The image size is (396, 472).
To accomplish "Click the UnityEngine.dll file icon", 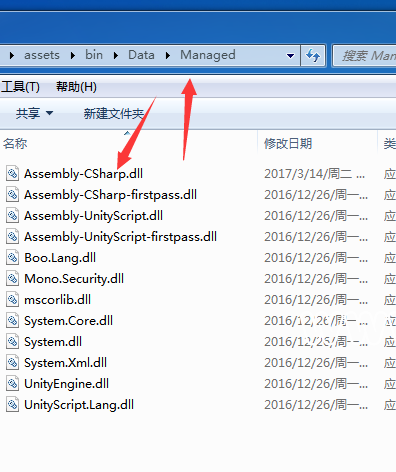I will coord(12,384).
